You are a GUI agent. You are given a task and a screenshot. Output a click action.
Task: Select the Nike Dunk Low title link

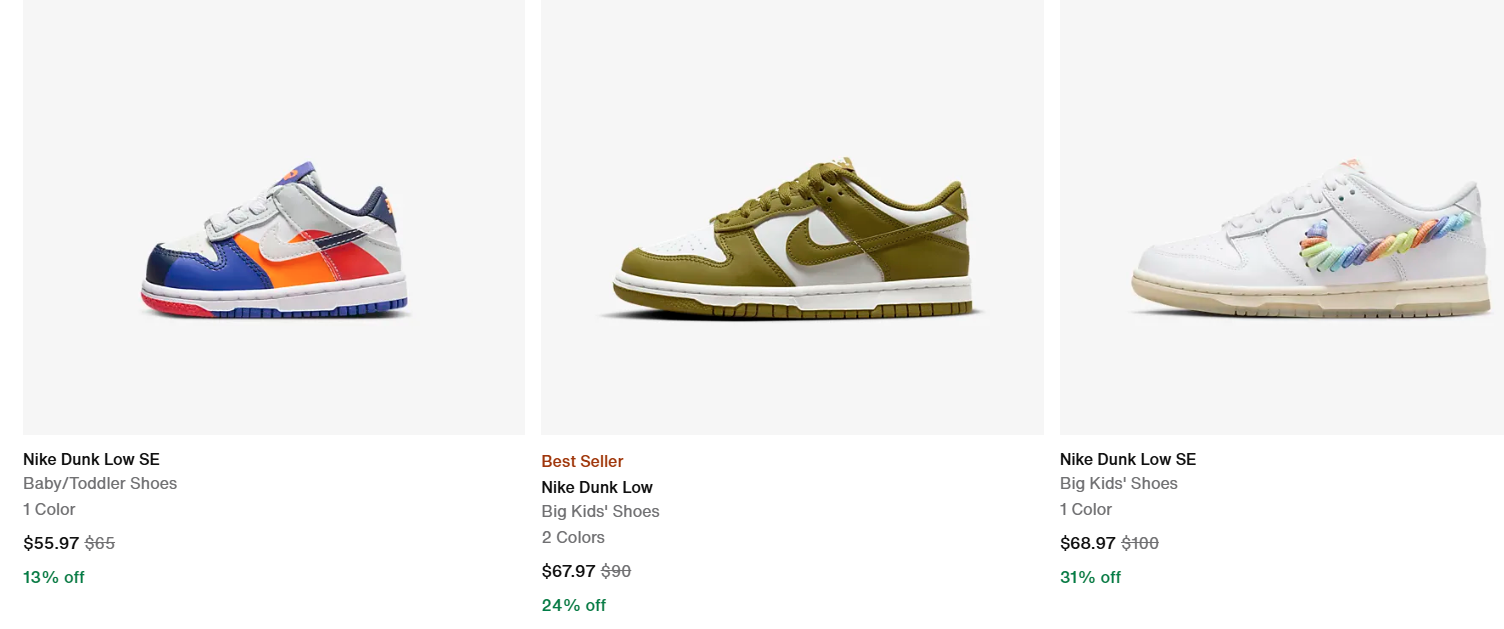coord(597,487)
